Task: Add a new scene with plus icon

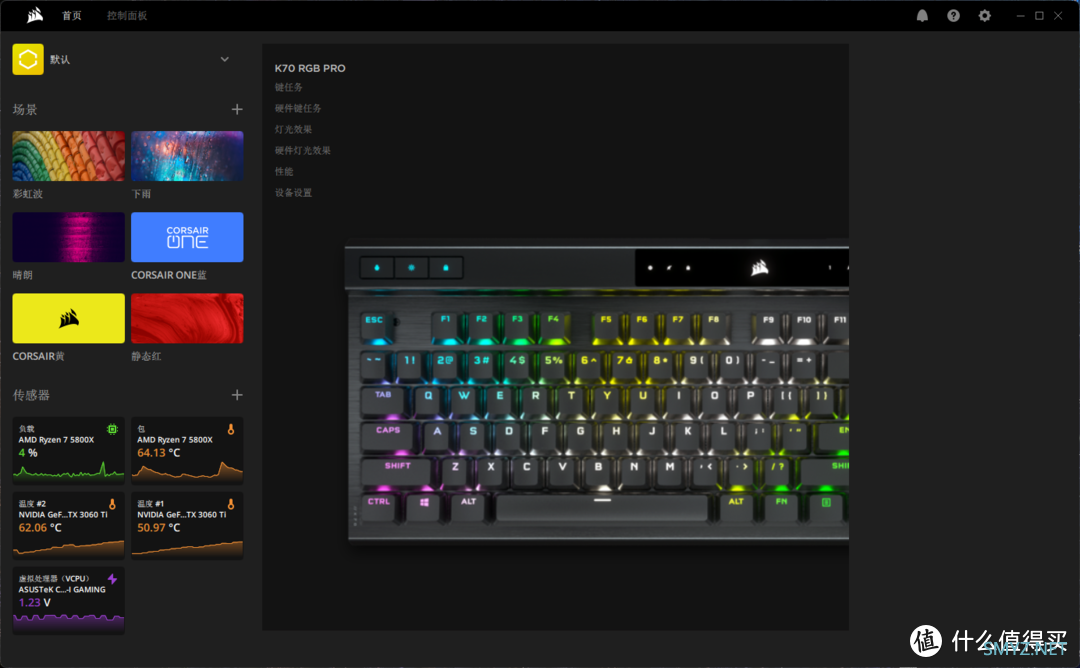Action: (237, 109)
